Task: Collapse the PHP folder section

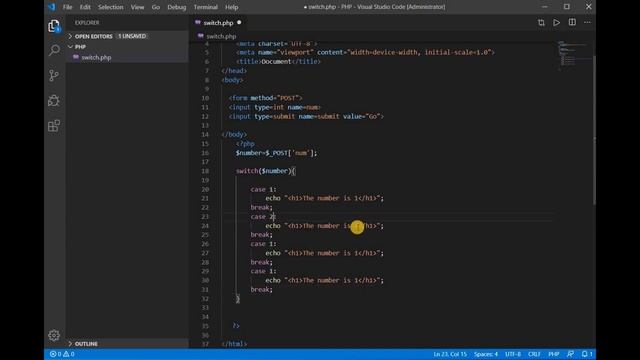Action: 127,47
